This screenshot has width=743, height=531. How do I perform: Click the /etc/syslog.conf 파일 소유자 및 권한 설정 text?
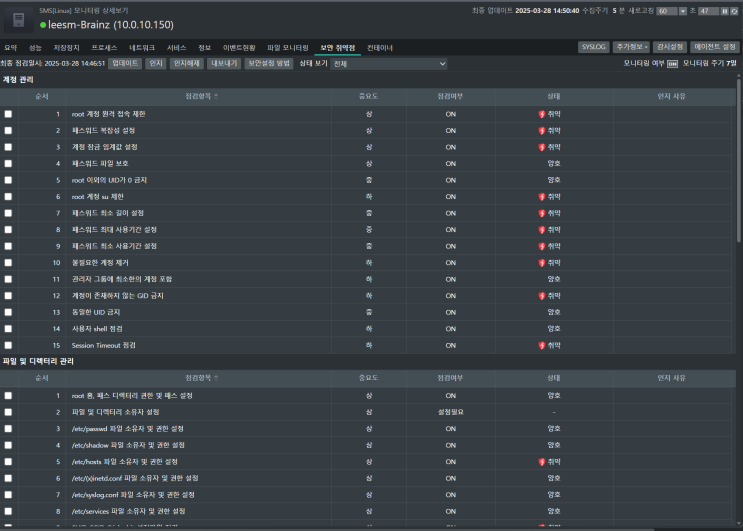[x=133, y=495]
